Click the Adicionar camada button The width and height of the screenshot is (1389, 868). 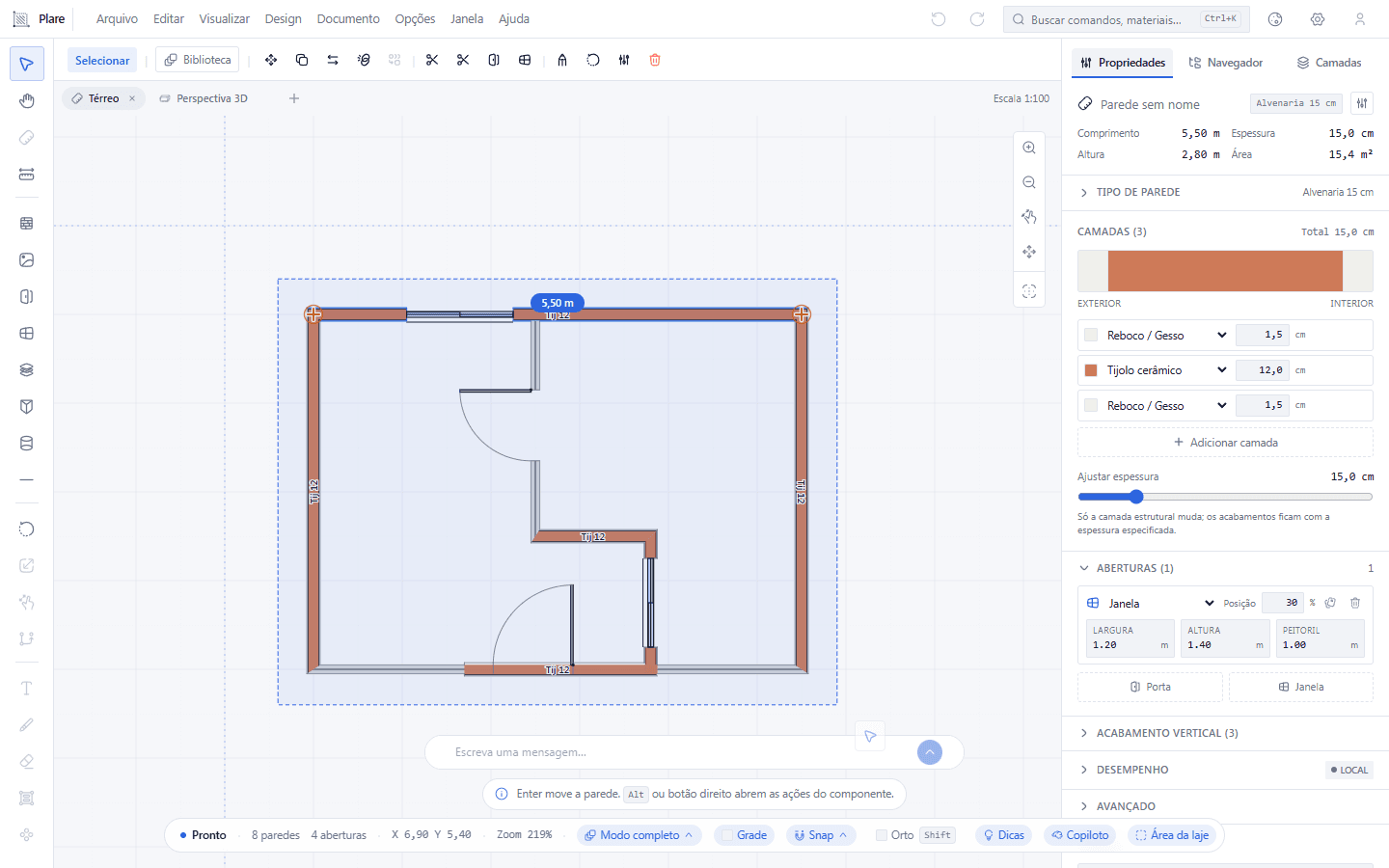pos(1225,443)
